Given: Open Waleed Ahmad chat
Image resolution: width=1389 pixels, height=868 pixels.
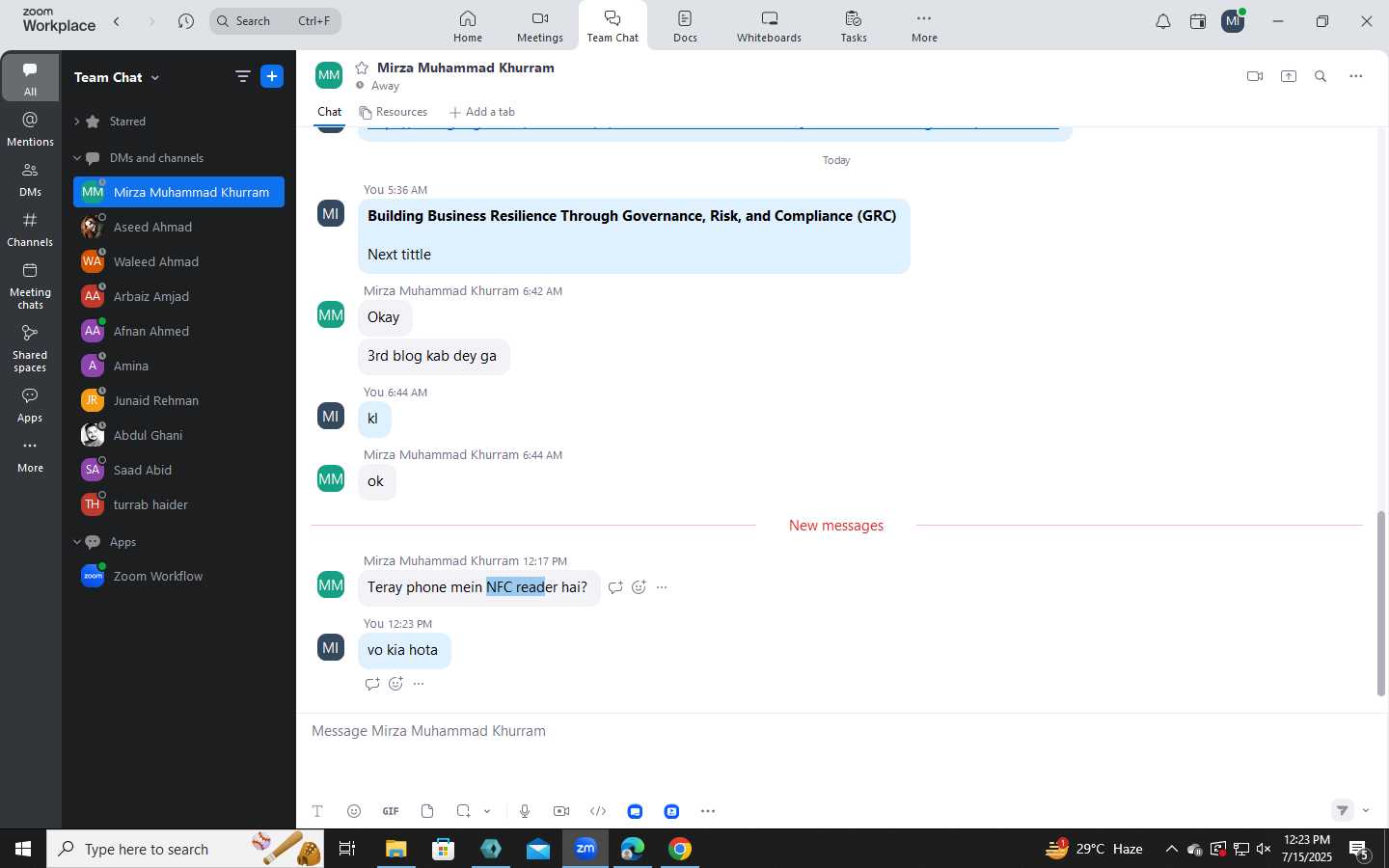Looking at the screenshot, I should click(178, 261).
